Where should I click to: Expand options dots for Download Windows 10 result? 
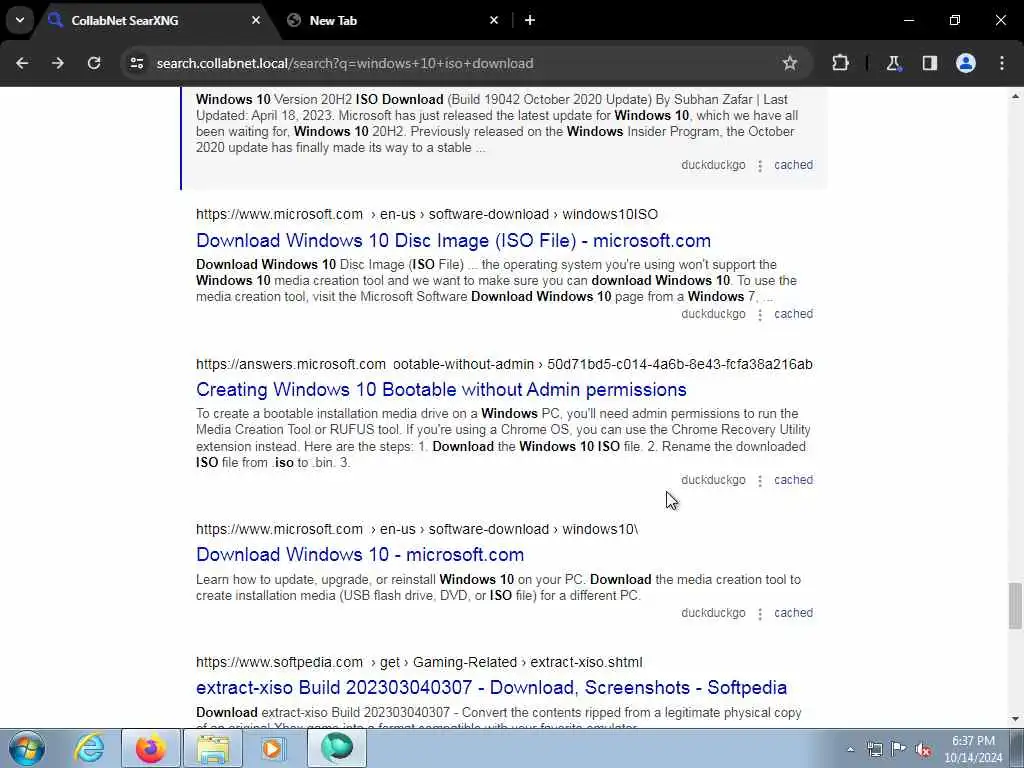[x=760, y=614]
